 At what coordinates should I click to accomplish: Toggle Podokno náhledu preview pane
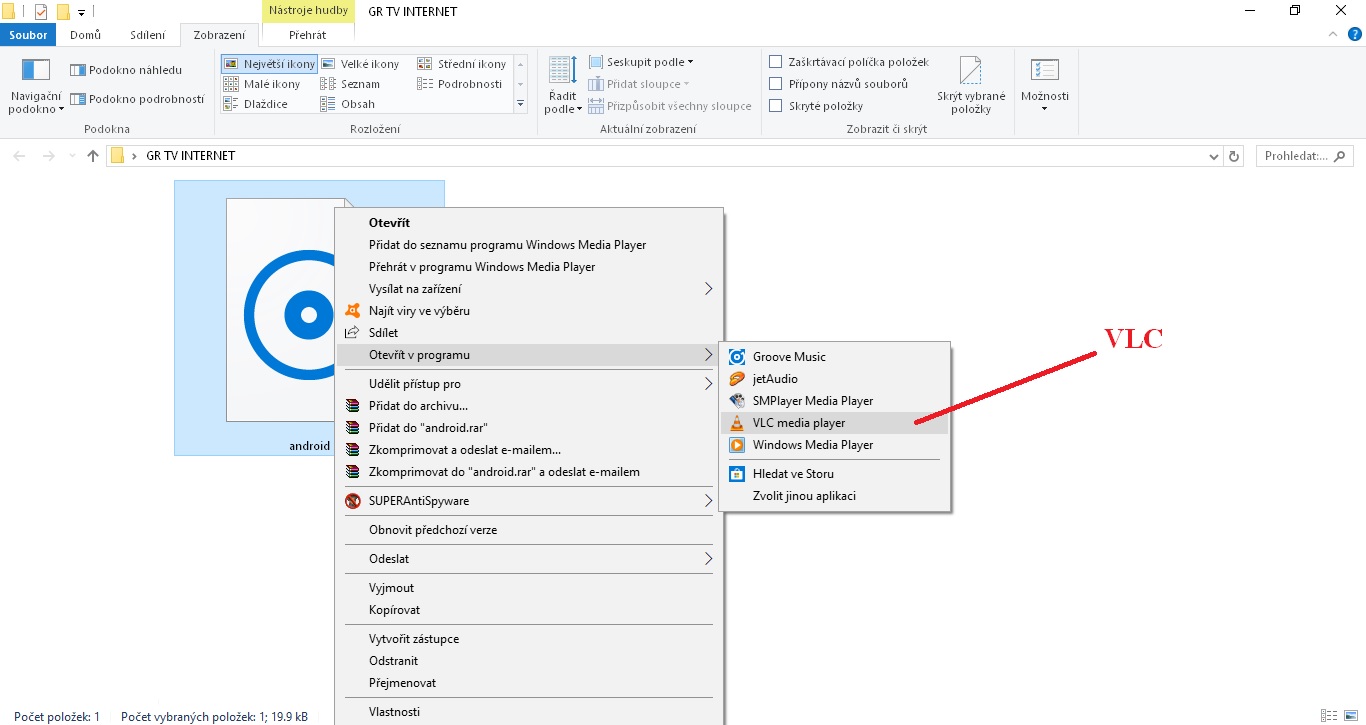(x=126, y=70)
